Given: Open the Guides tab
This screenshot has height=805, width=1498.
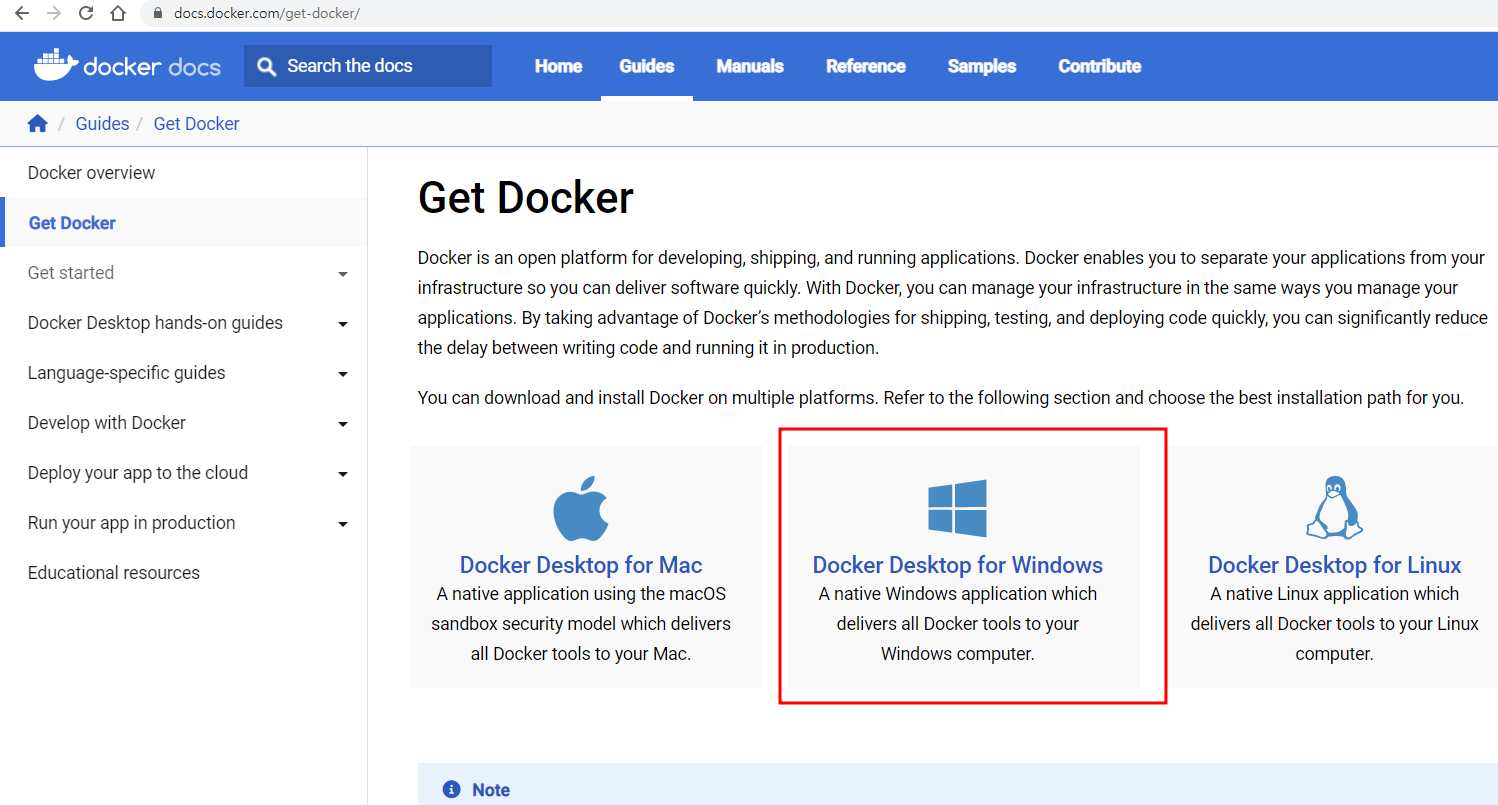Looking at the screenshot, I should pos(647,66).
